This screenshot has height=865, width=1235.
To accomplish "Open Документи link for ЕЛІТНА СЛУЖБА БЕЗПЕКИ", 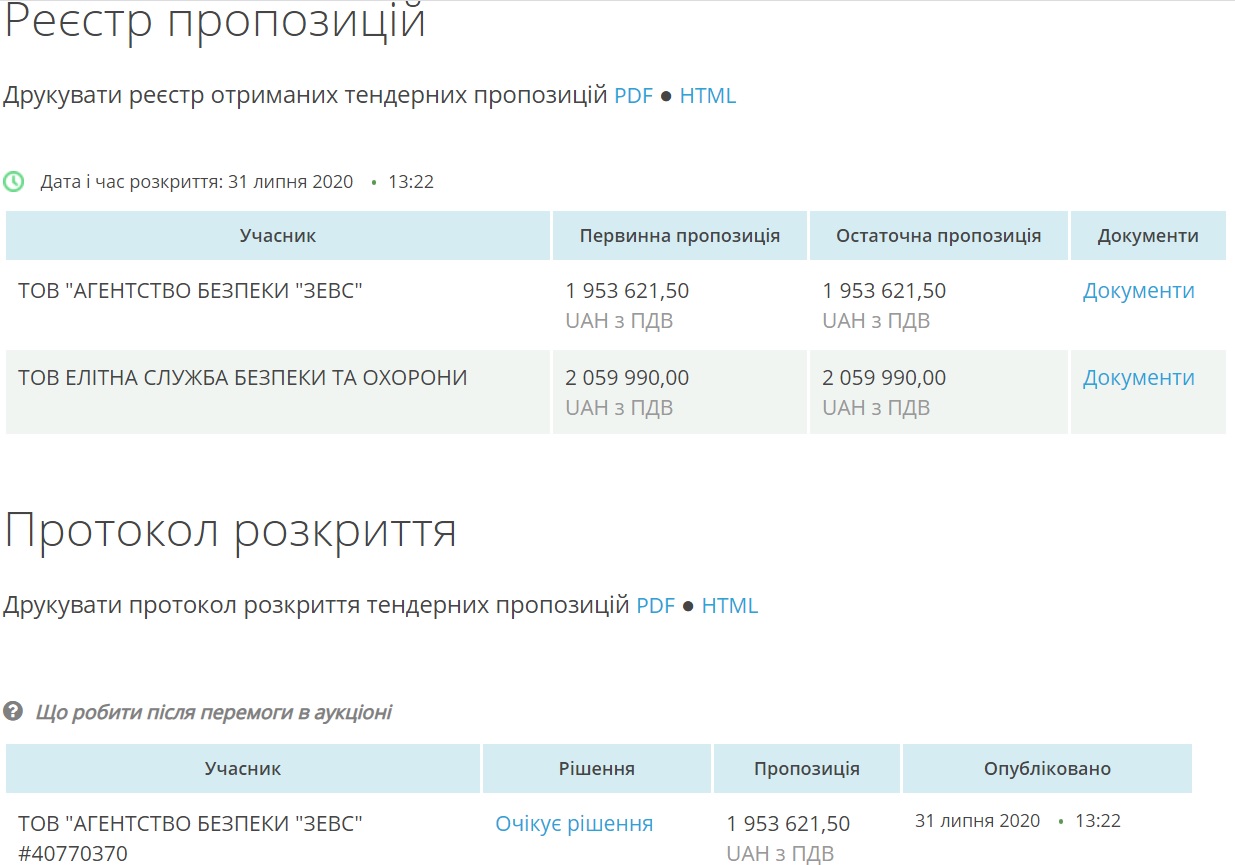I will coord(1139,378).
